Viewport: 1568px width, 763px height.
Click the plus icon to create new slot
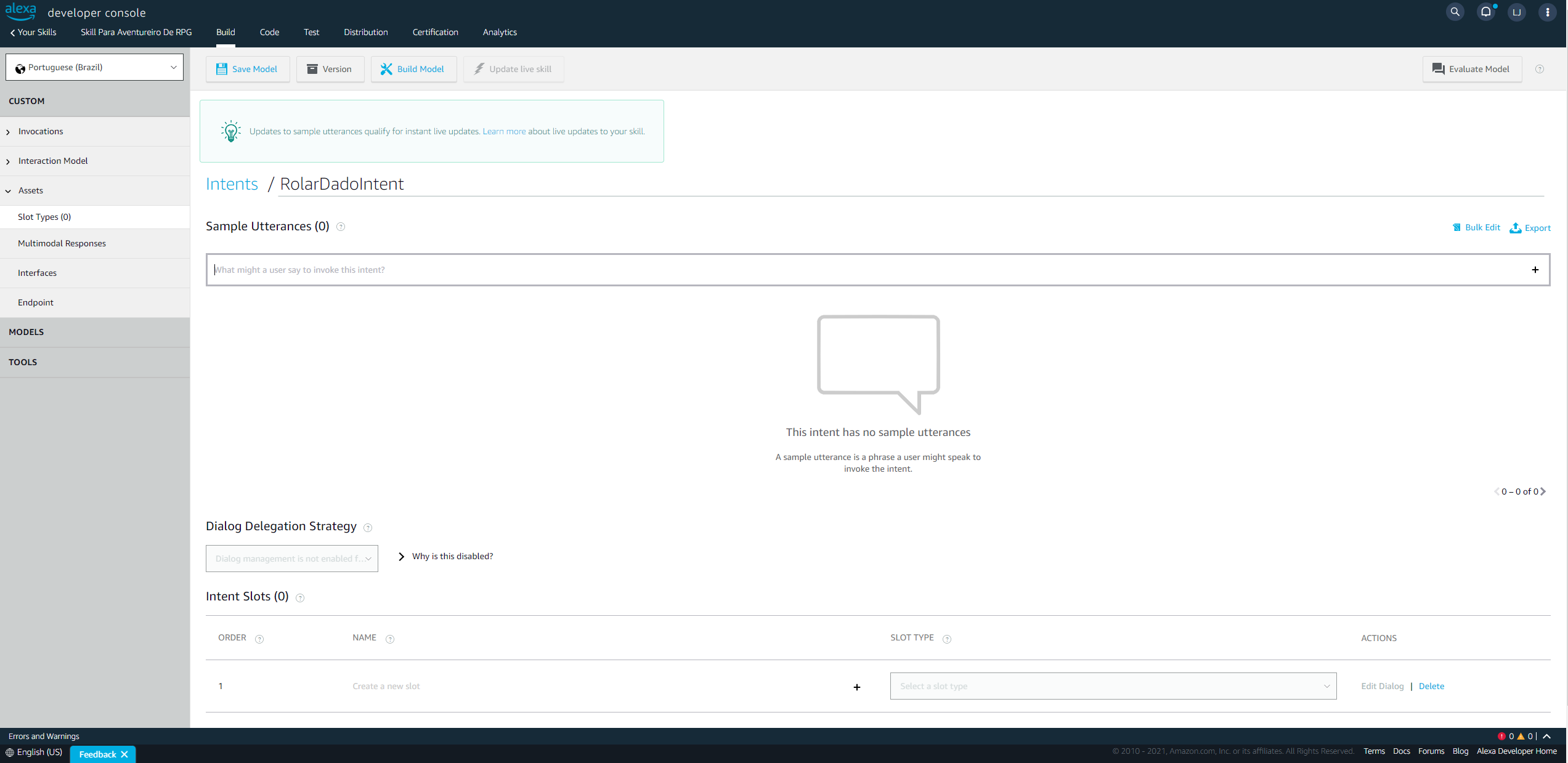click(x=856, y=687)
